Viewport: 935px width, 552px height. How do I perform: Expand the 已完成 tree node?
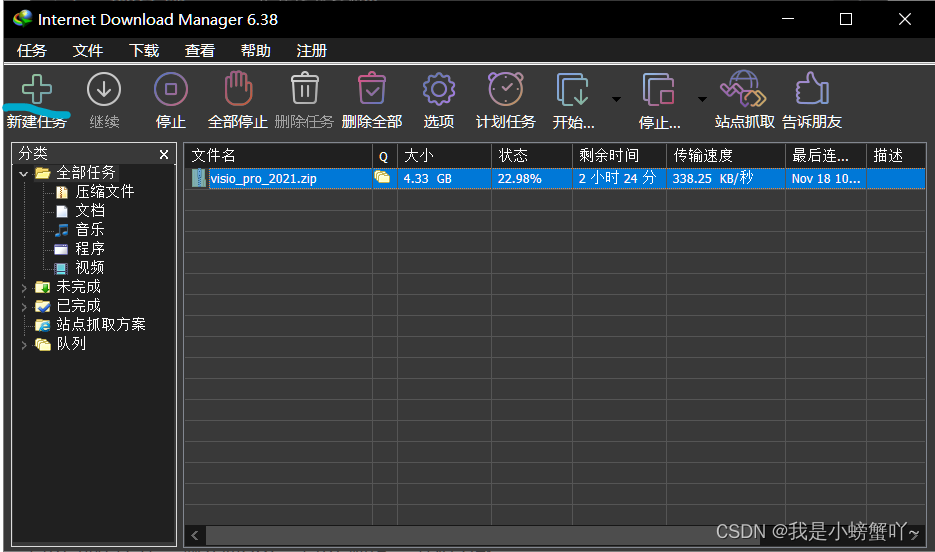point(24,307)
